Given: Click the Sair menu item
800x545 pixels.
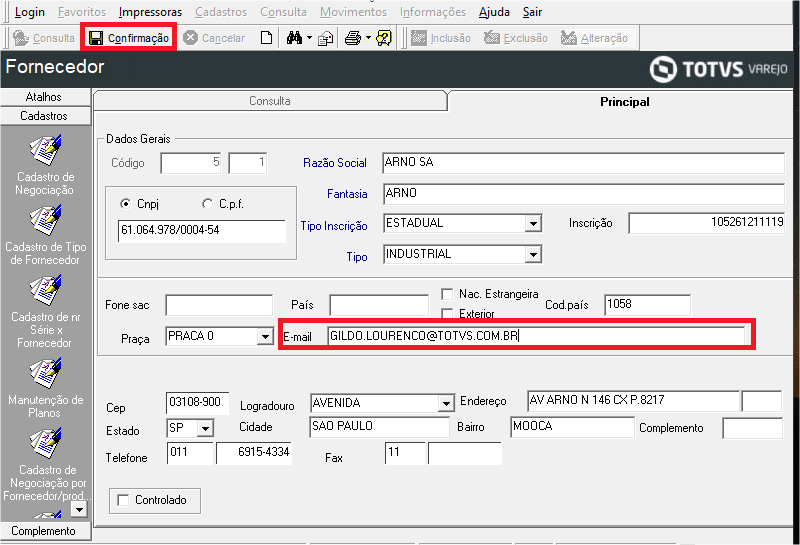Looking at the screenshot, I should point(532,12).
